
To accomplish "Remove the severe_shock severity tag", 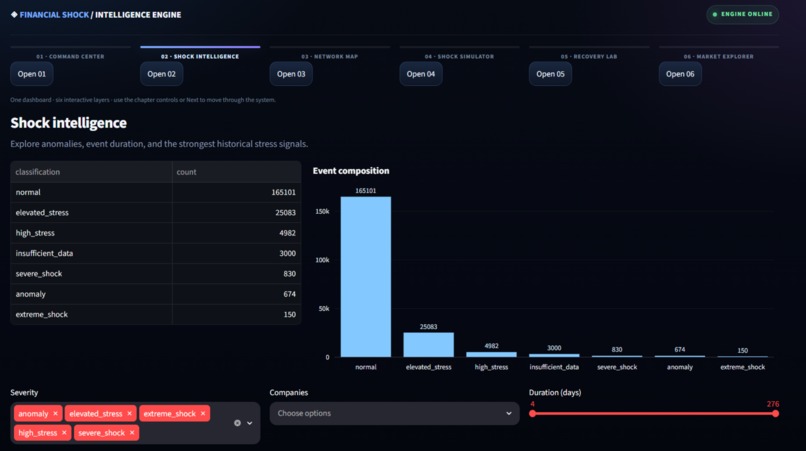I will 132,433.
